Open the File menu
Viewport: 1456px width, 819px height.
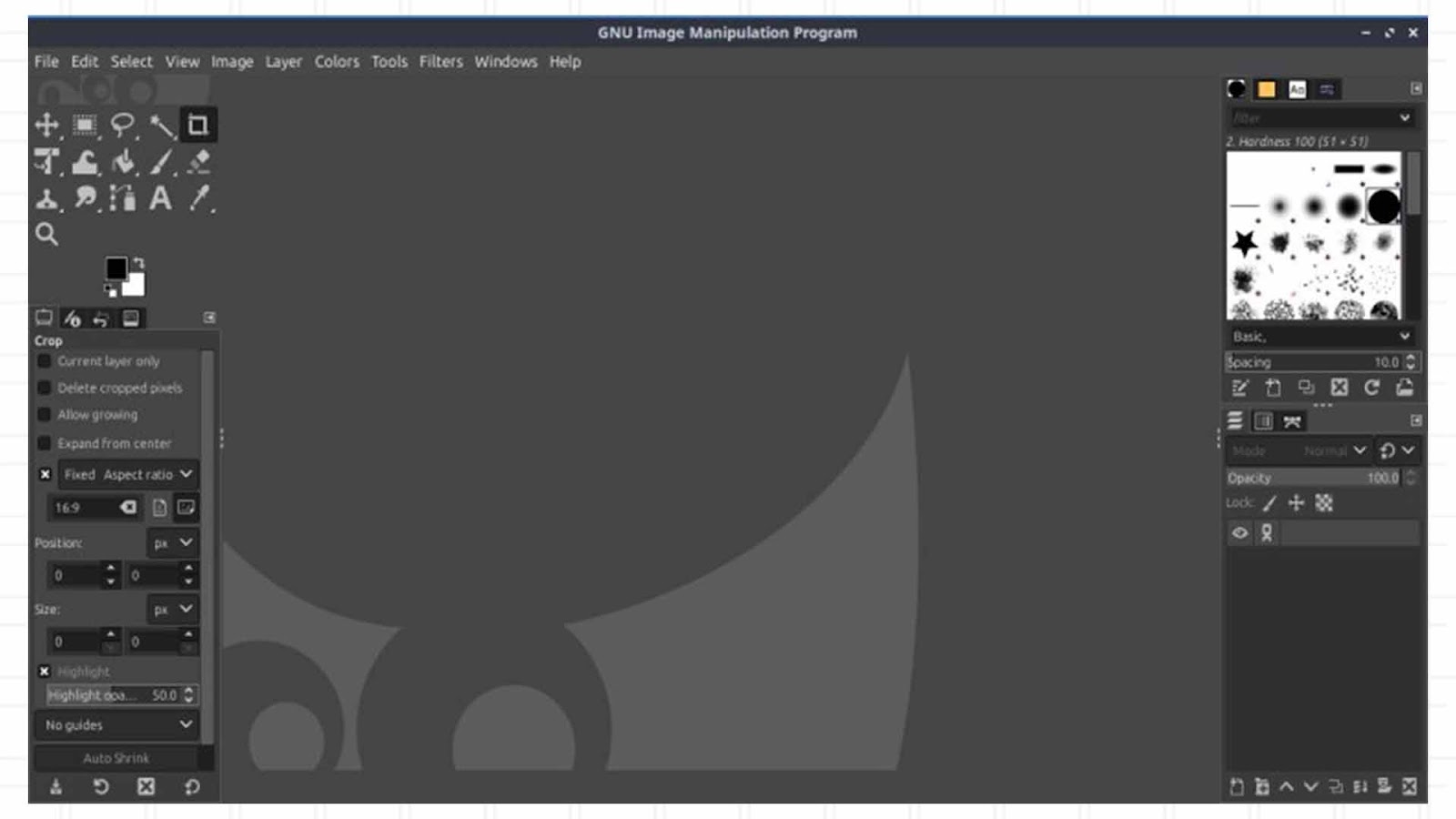pos(46,61)
